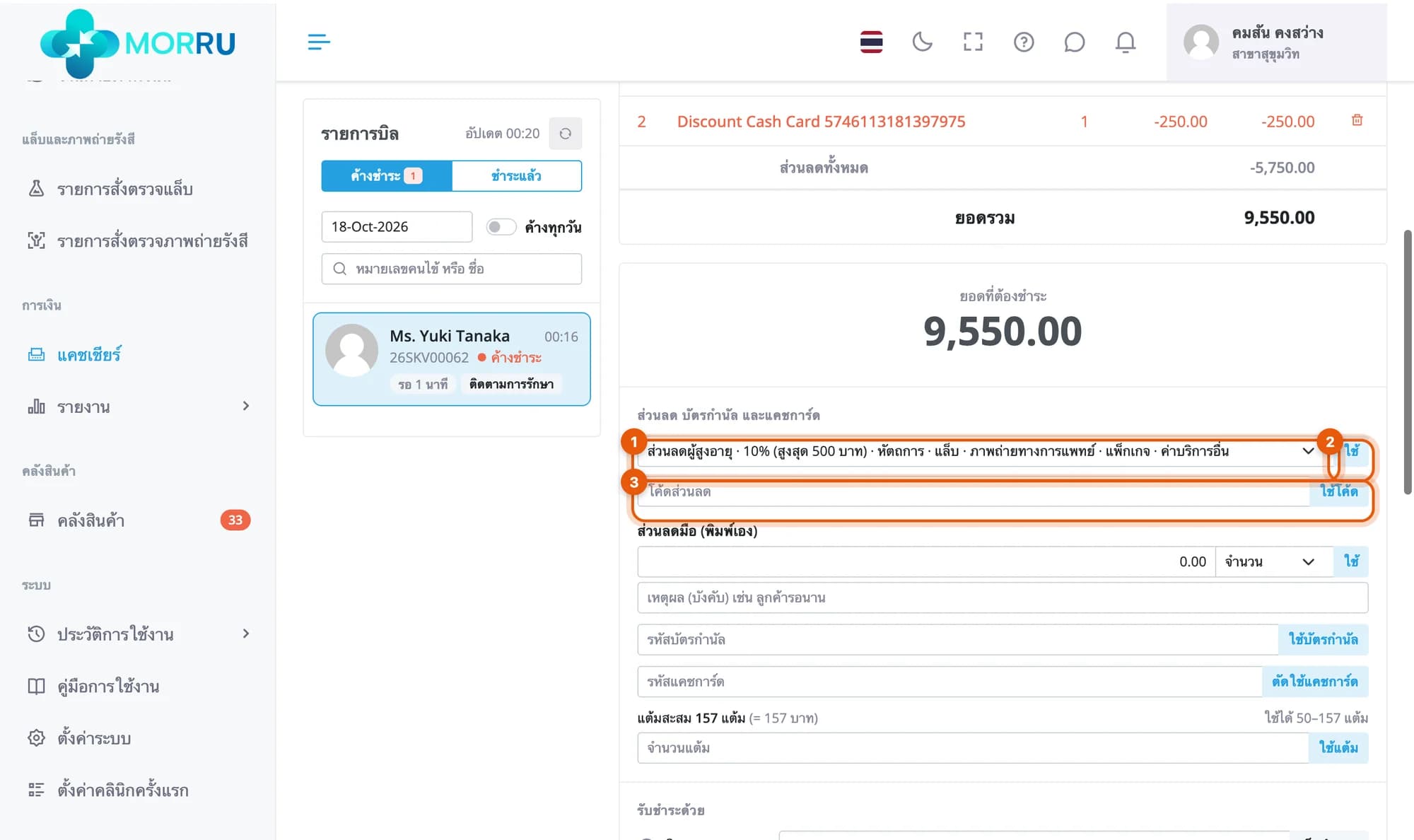The width and height of the screenshot is (1414, 840).
Task: Switch to the ค้างชำระ tab
Action: 386,176
